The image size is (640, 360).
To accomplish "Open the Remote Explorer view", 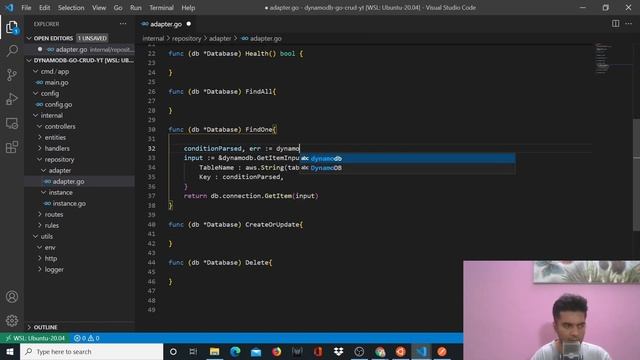I will pos(12,123).
